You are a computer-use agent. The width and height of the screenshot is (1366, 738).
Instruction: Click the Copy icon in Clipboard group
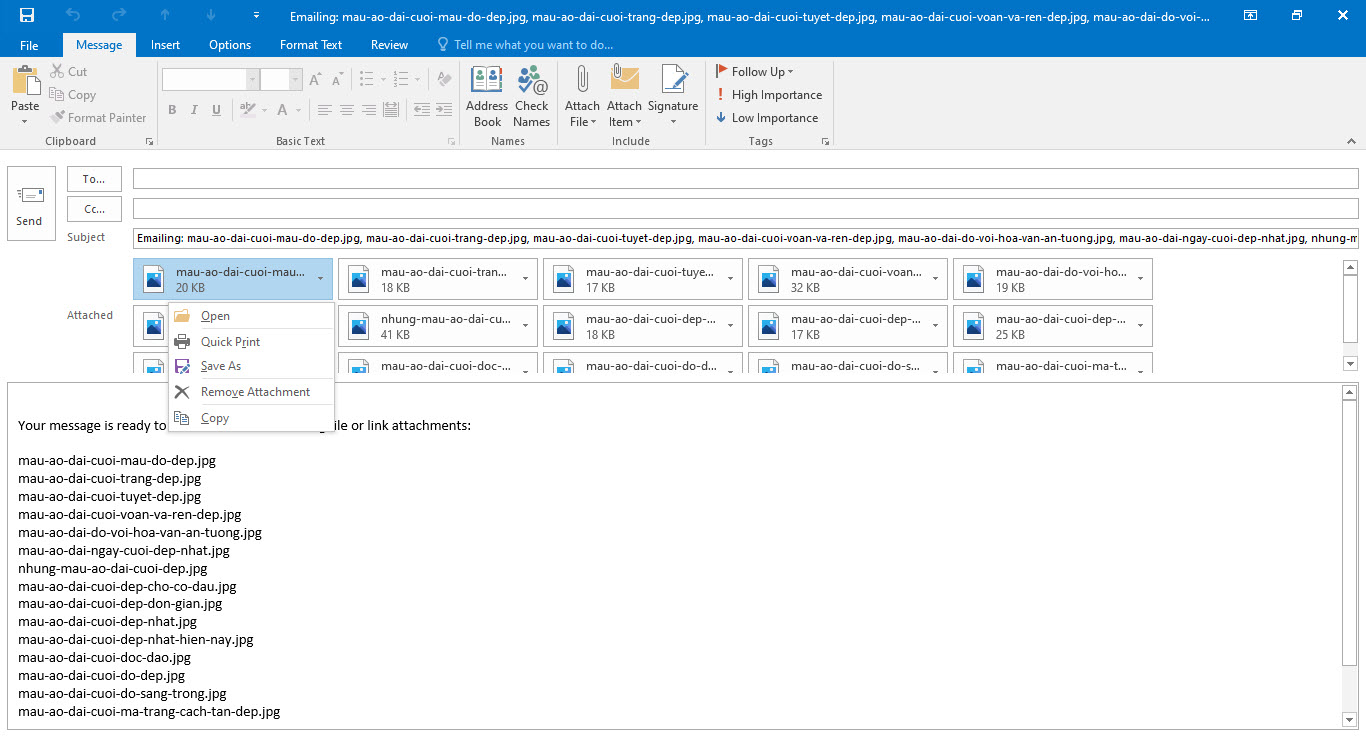(57, 95)
